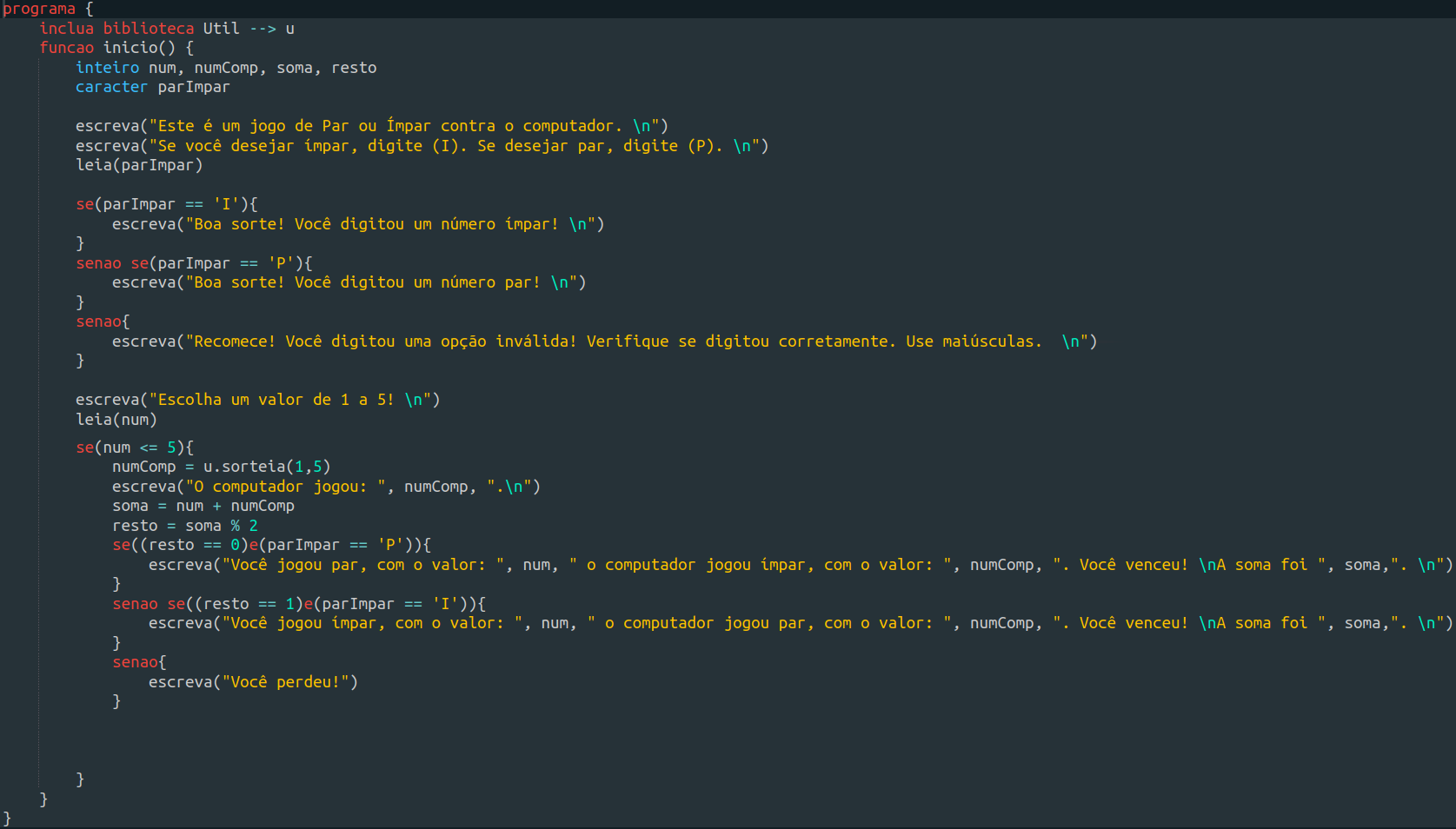Click the final closing brace of programa
1456x829 pixels.
7,818
